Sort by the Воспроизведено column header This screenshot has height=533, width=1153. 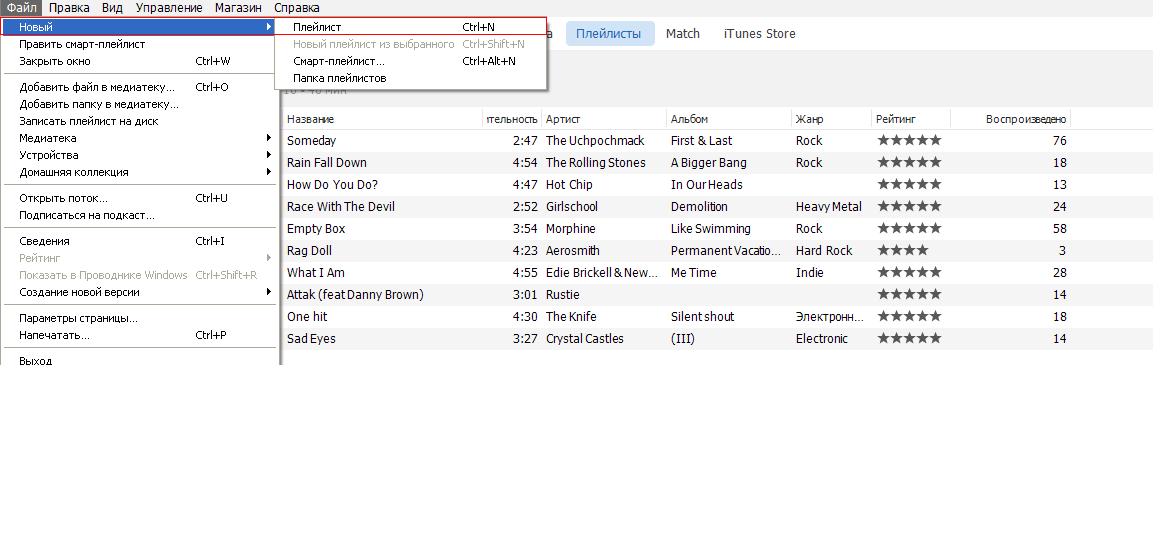click(1011, 119)
